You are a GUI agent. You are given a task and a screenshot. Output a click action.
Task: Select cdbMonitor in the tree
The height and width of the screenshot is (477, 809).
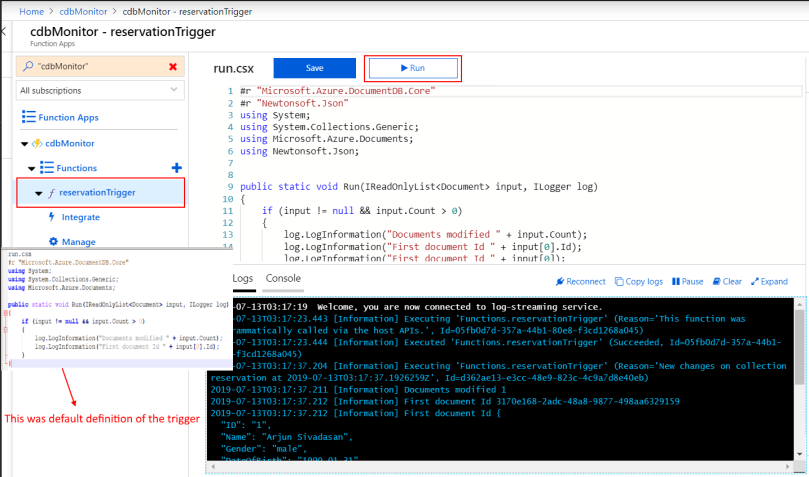tap(70, 143)
